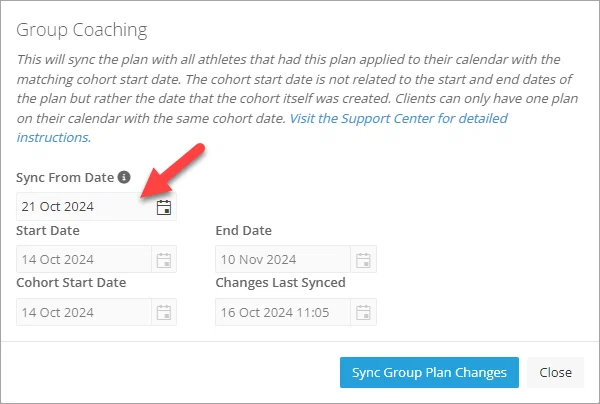Open the Visit the Support Center link

[x=262, y=128]
